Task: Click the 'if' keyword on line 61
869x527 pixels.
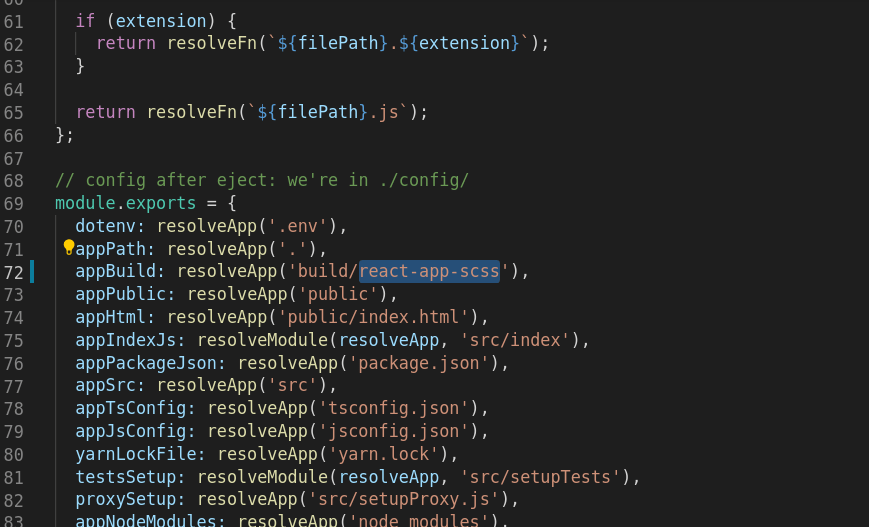Action: [85, 21]
